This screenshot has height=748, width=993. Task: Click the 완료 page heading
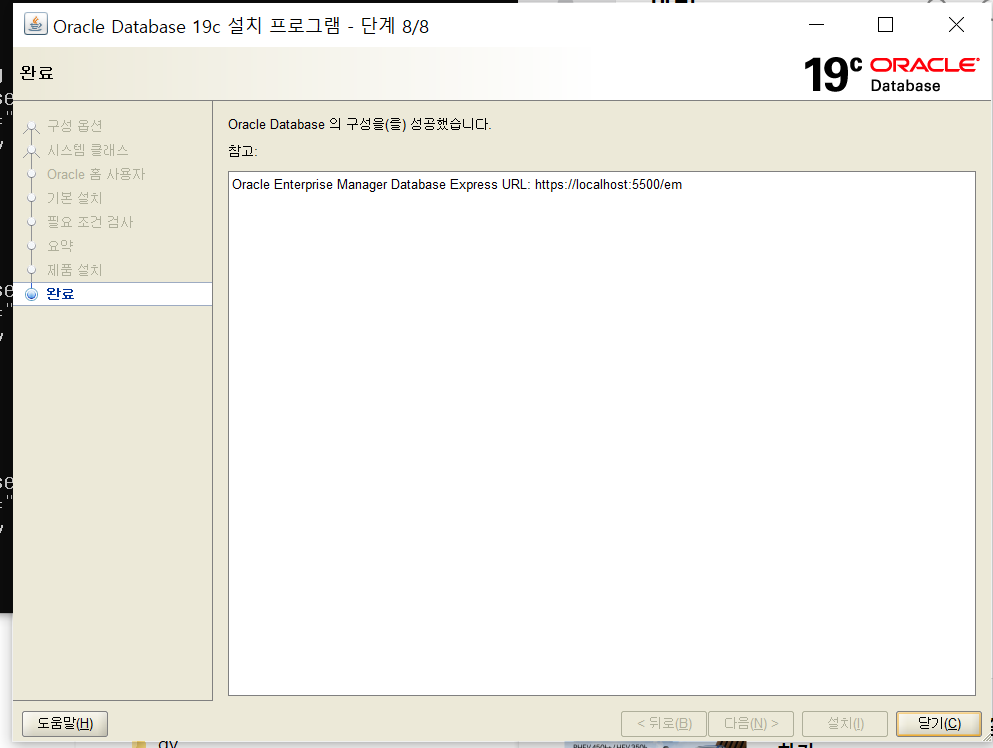click(37, 73)
